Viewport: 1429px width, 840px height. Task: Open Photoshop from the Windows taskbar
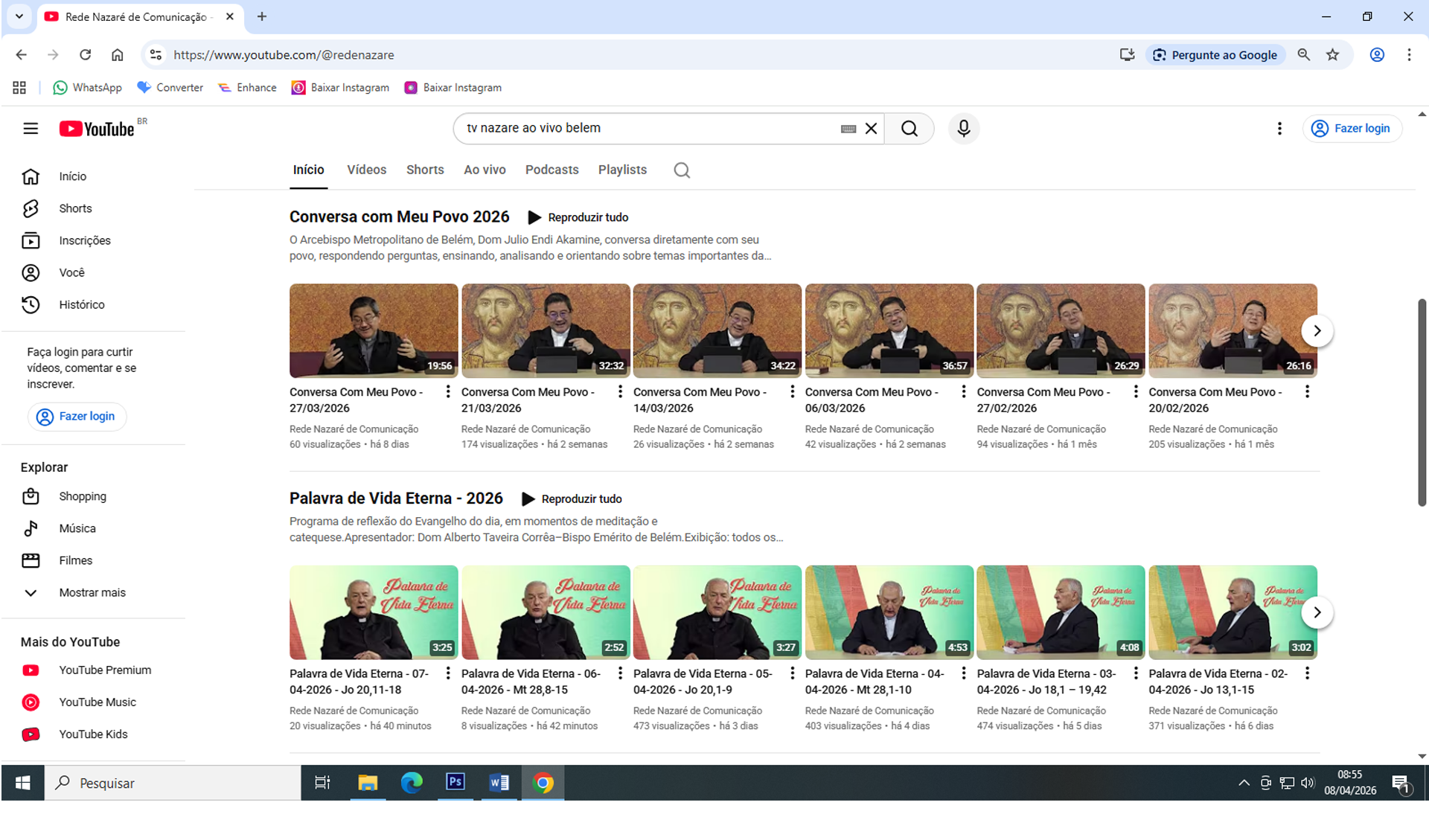455,782
